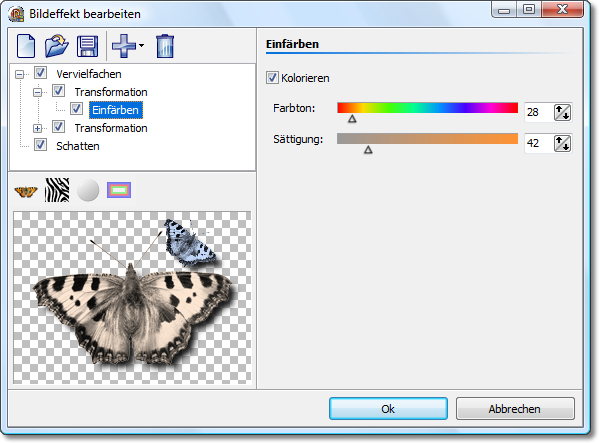Click the Farbton spinner arrows button

pyautogui.click(x=562, y=113)
